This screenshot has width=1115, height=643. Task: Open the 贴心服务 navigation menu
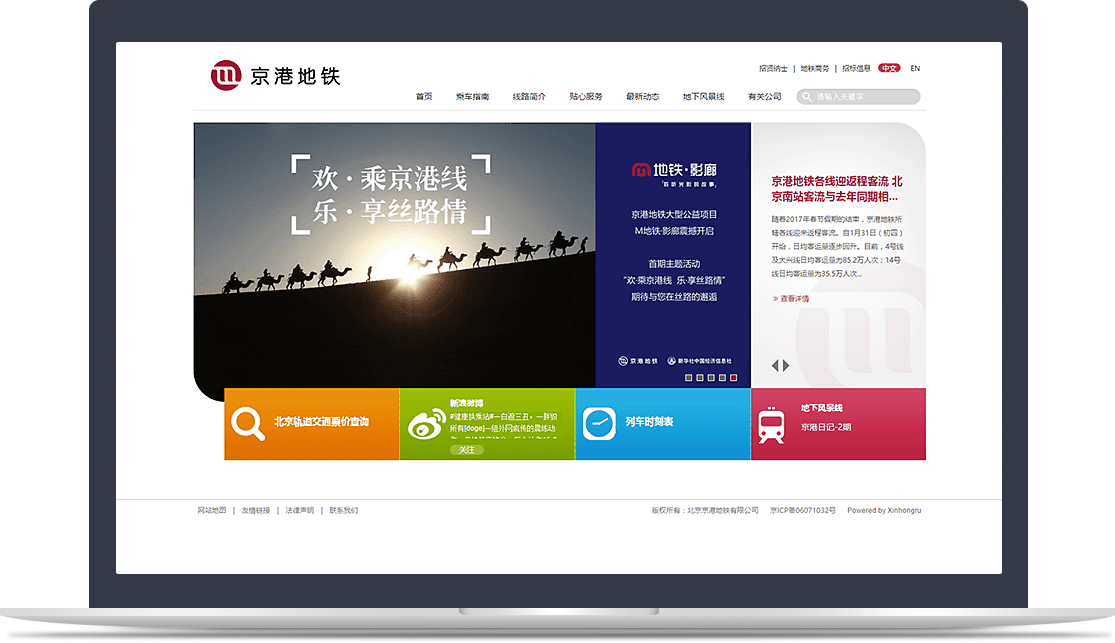tap(586, 97)
